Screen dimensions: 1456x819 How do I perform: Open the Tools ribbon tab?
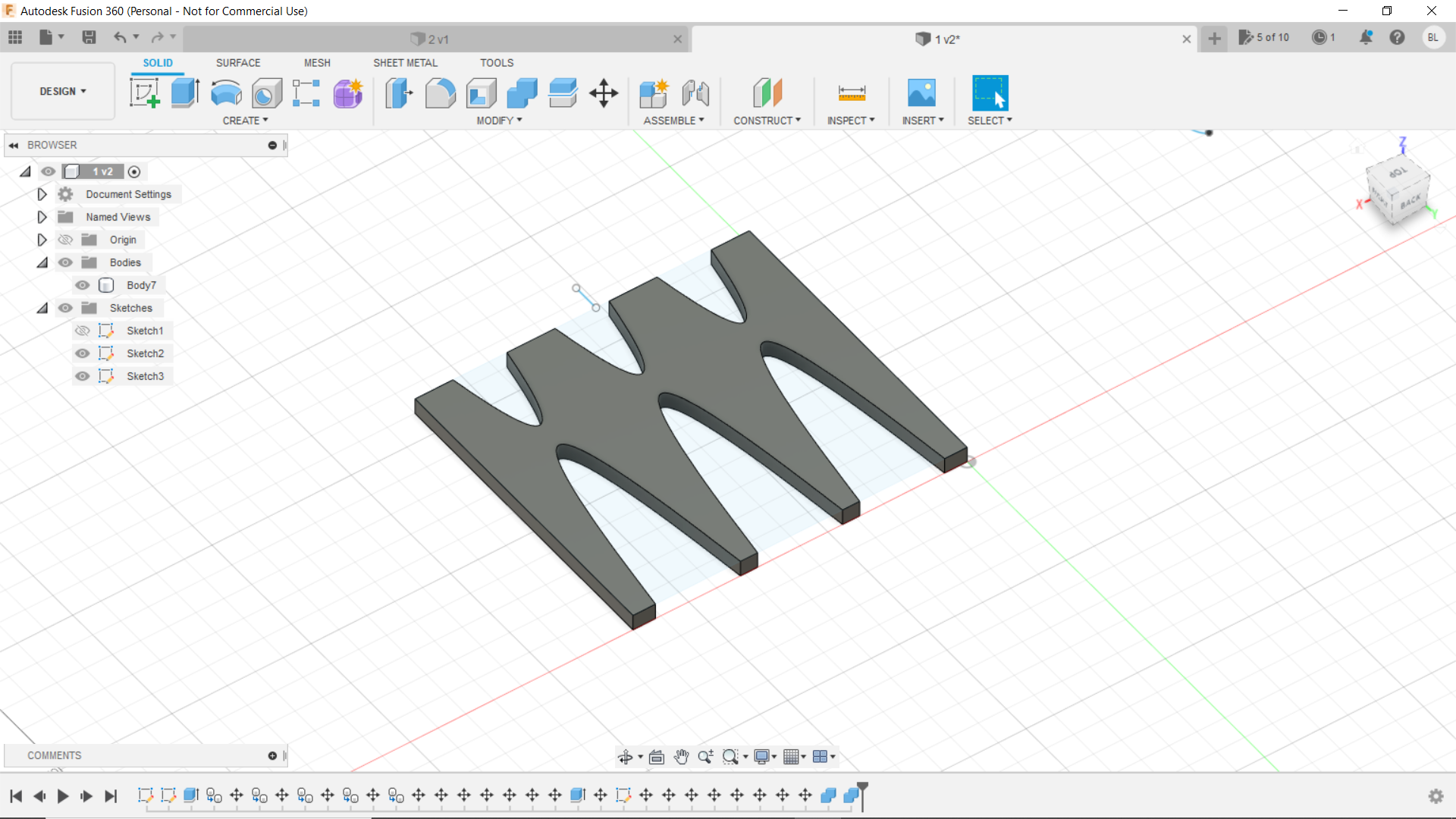coord(497,63)
